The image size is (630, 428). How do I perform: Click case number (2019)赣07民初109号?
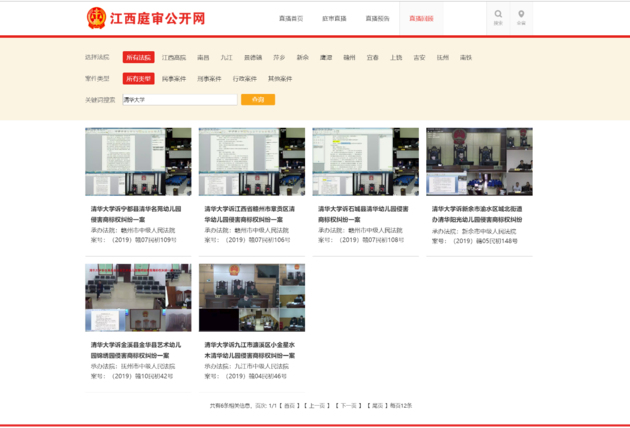144,240
